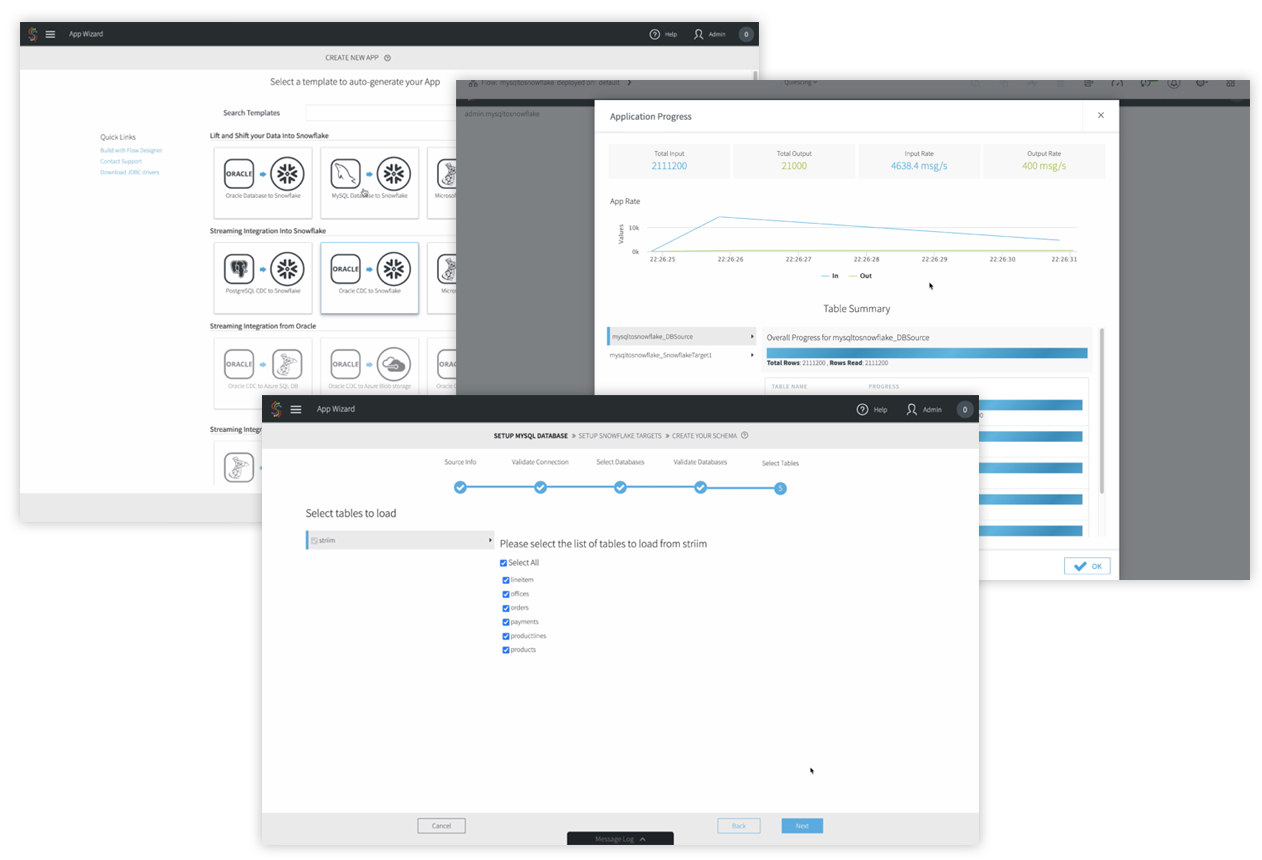The image size is (1262, 860).
Task: Click the Overall Progress bar for mysqltosnowflake_DBSource
Action: click(927, 353)
